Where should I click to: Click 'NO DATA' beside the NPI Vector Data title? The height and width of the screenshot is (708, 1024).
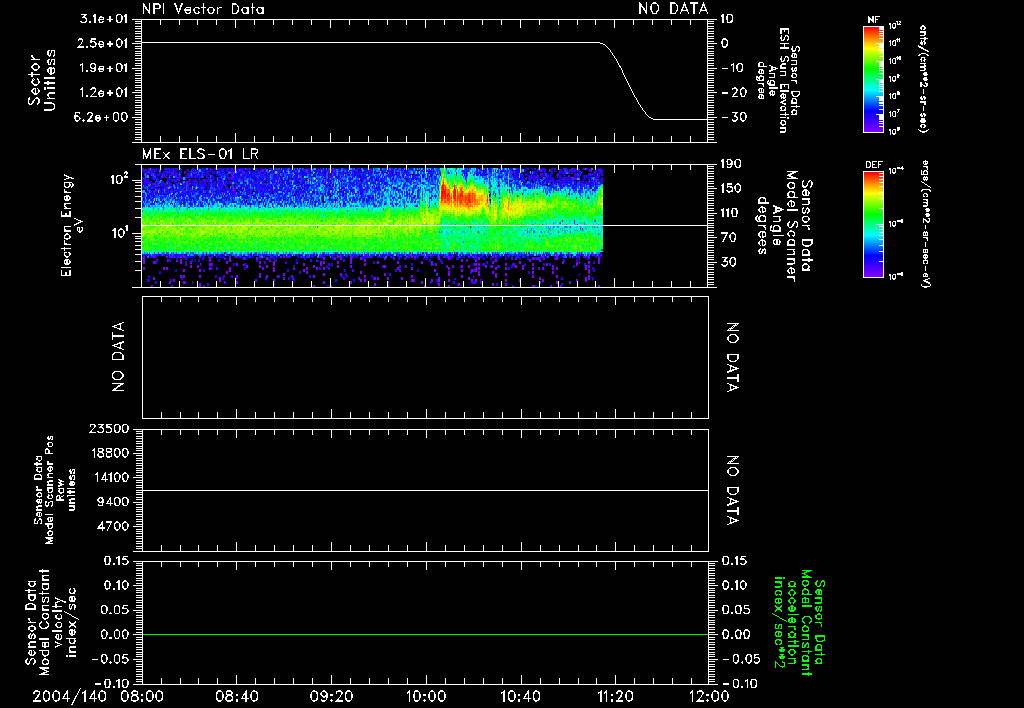coord(673,9)
